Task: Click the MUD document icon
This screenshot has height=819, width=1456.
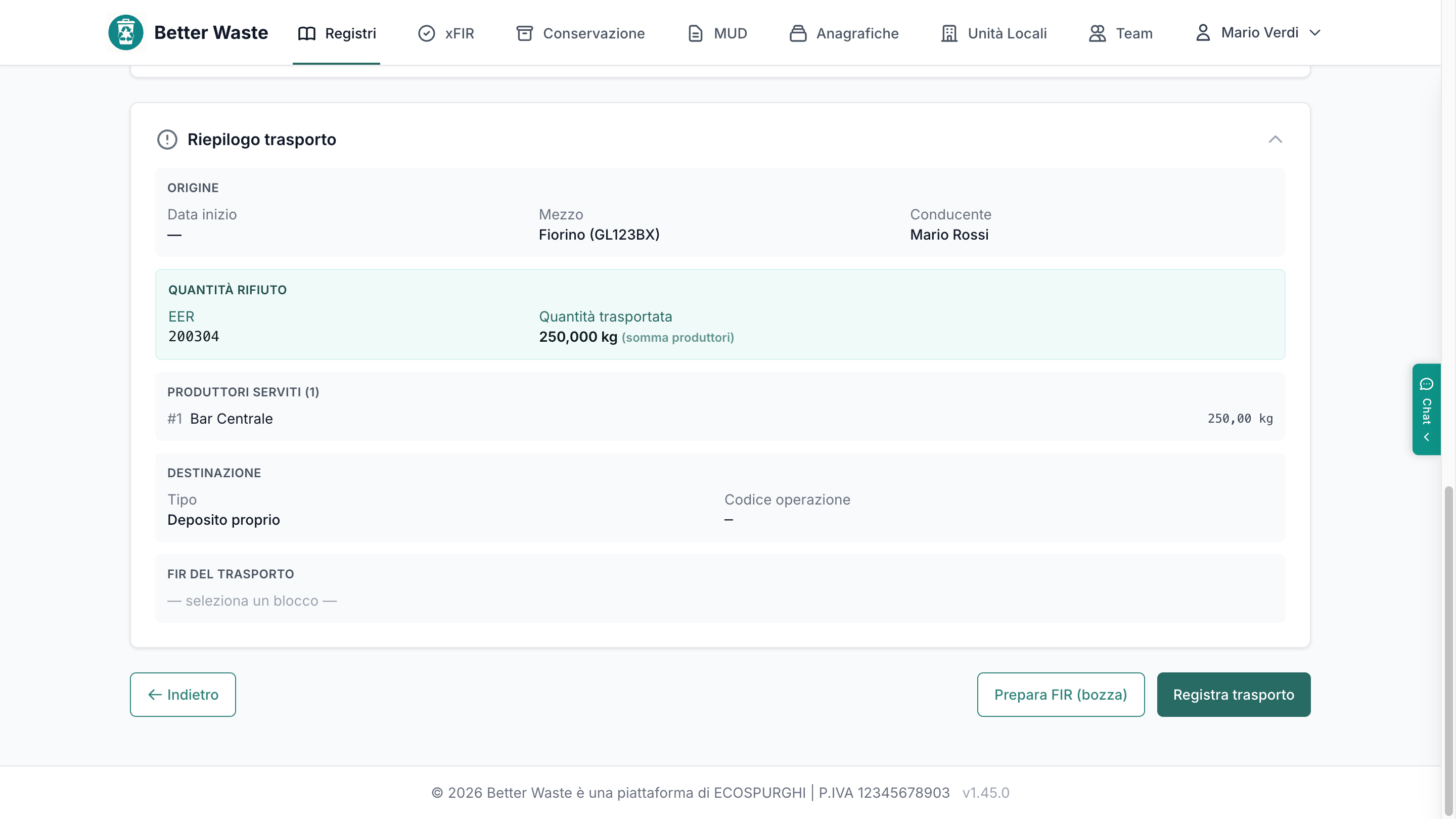Action: [695, 33]
